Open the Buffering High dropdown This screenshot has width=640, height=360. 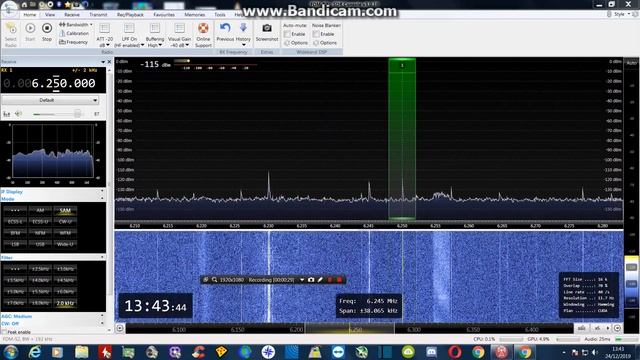coord(155,35)
